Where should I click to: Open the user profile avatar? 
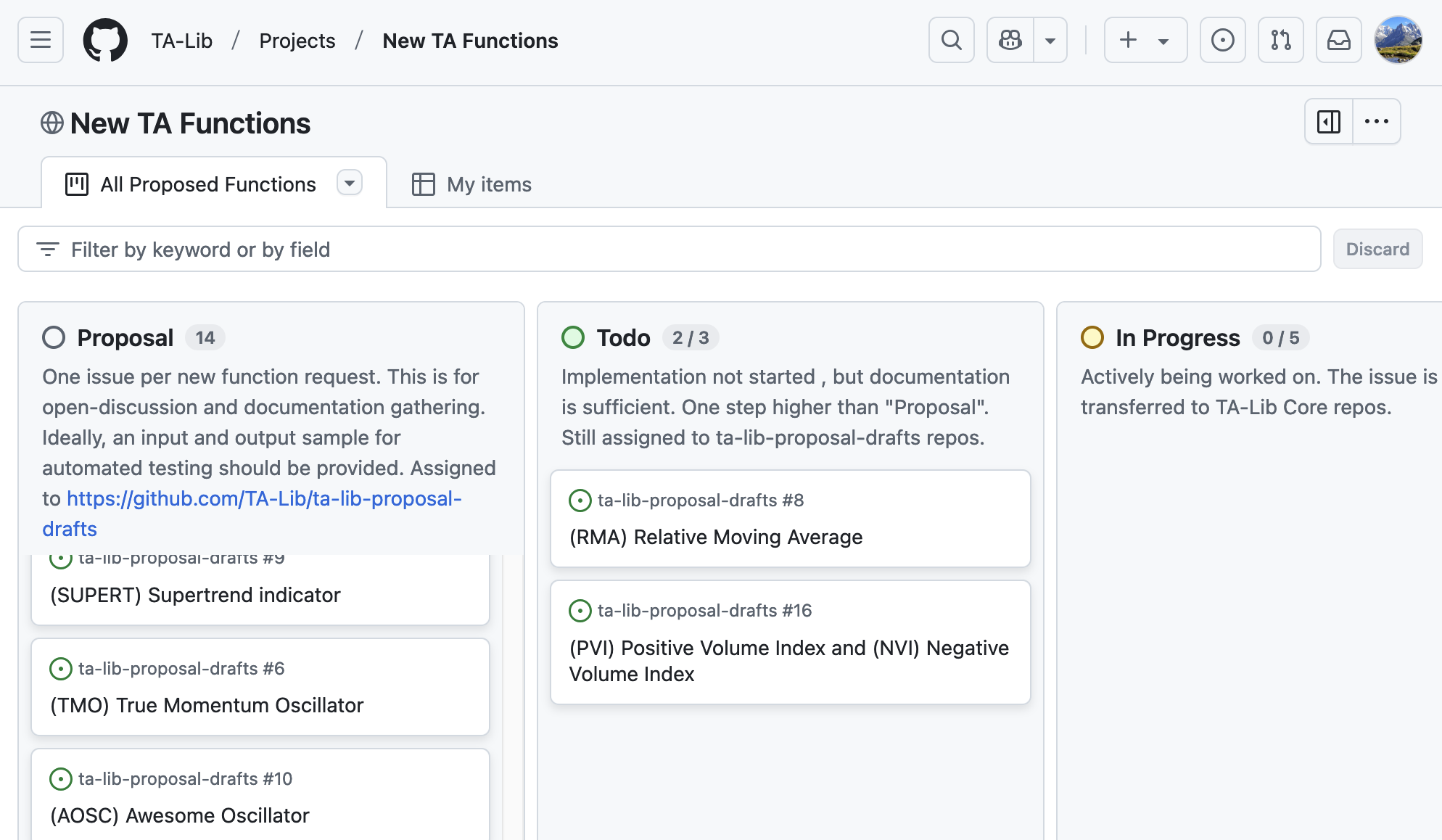[x=1398, y=40]
